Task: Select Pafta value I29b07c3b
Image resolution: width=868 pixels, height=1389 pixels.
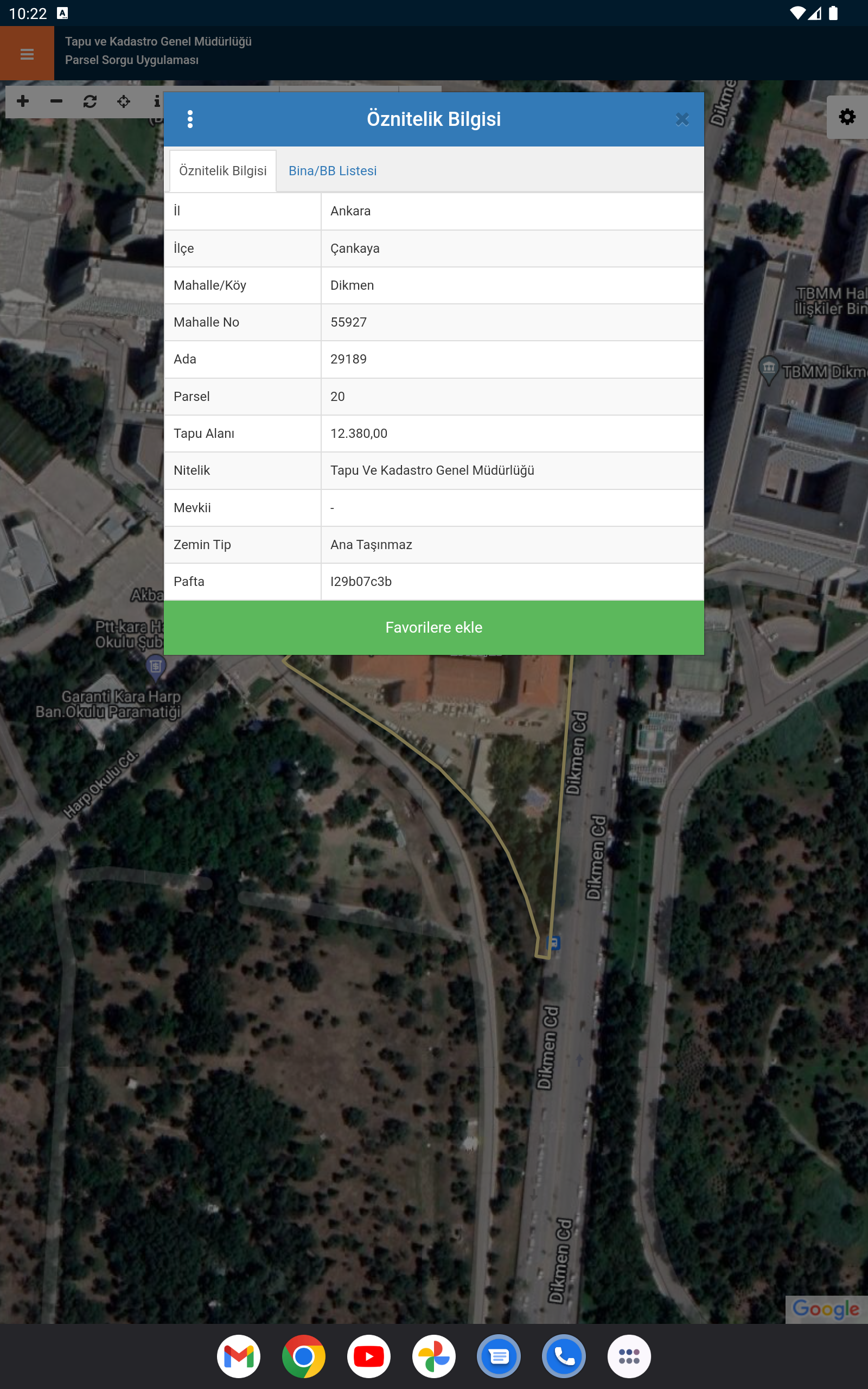Action: [512, 582]
